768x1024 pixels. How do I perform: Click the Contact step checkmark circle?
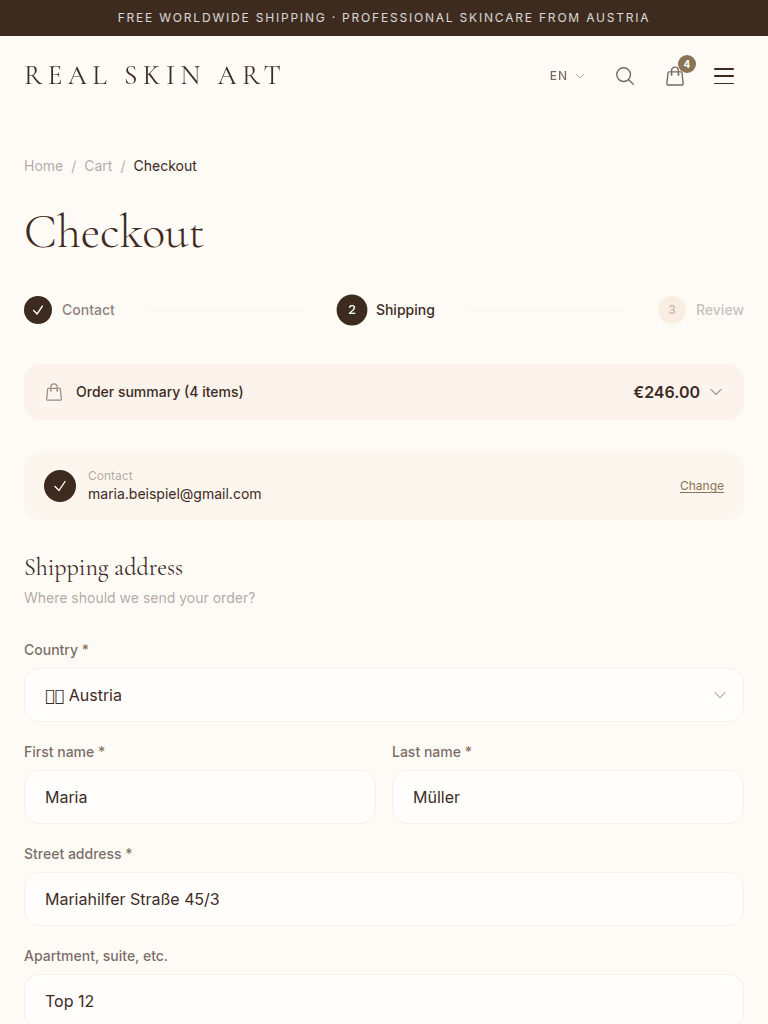coord(38,310)
